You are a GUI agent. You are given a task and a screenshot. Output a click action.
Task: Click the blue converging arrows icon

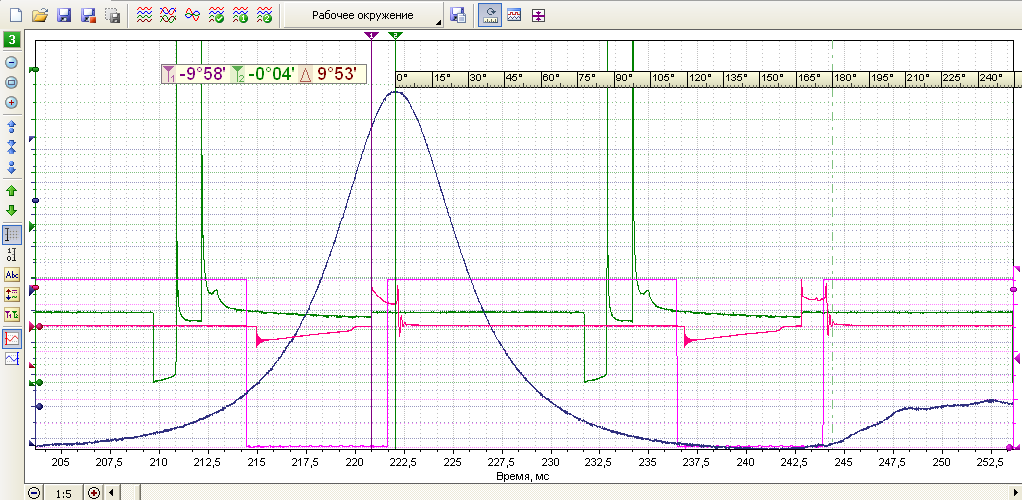(12, 146)
